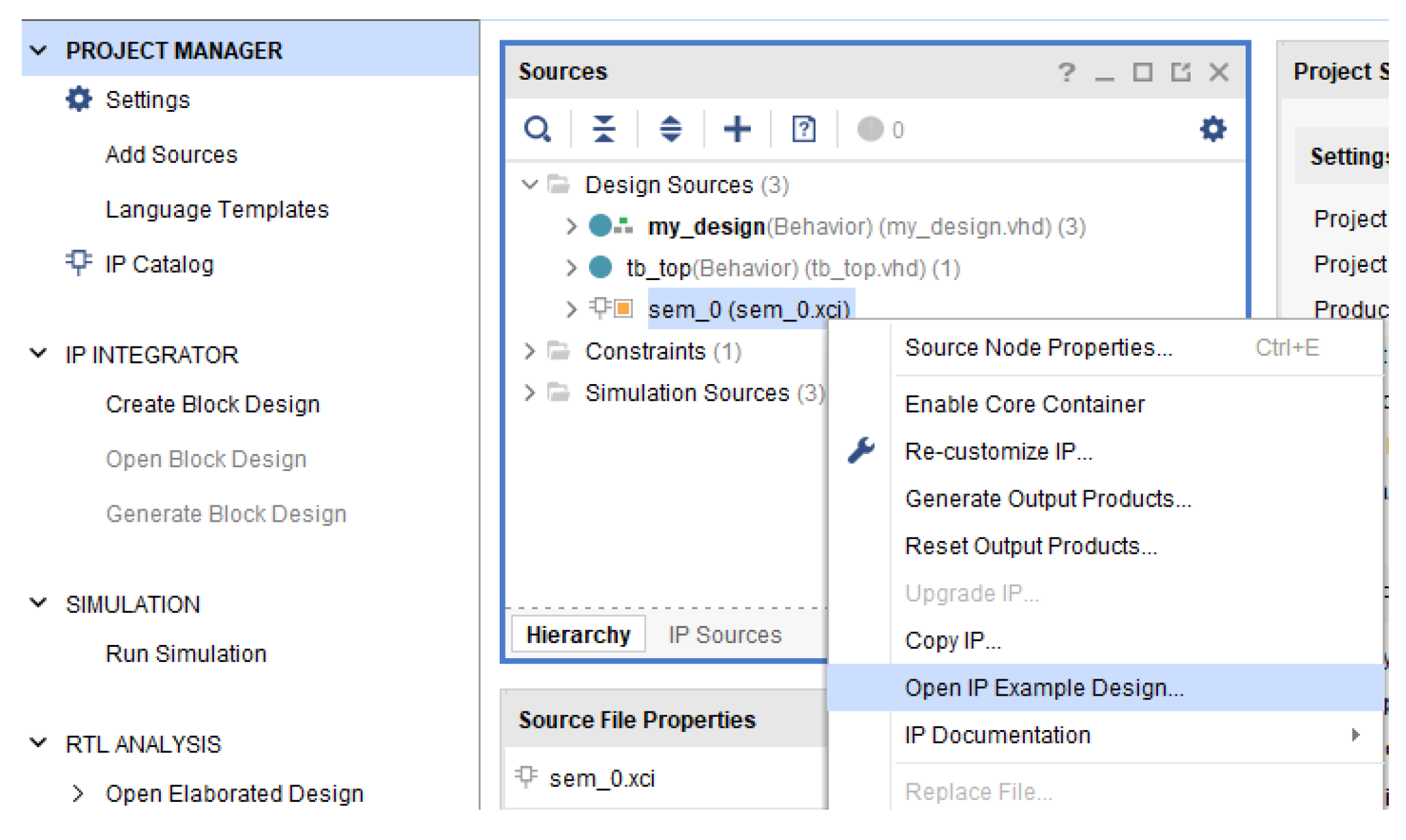The width and height of the screenshot is (1406, 840).
Task: Open IP Catalog from Project Manager
Action: (159, 264)
